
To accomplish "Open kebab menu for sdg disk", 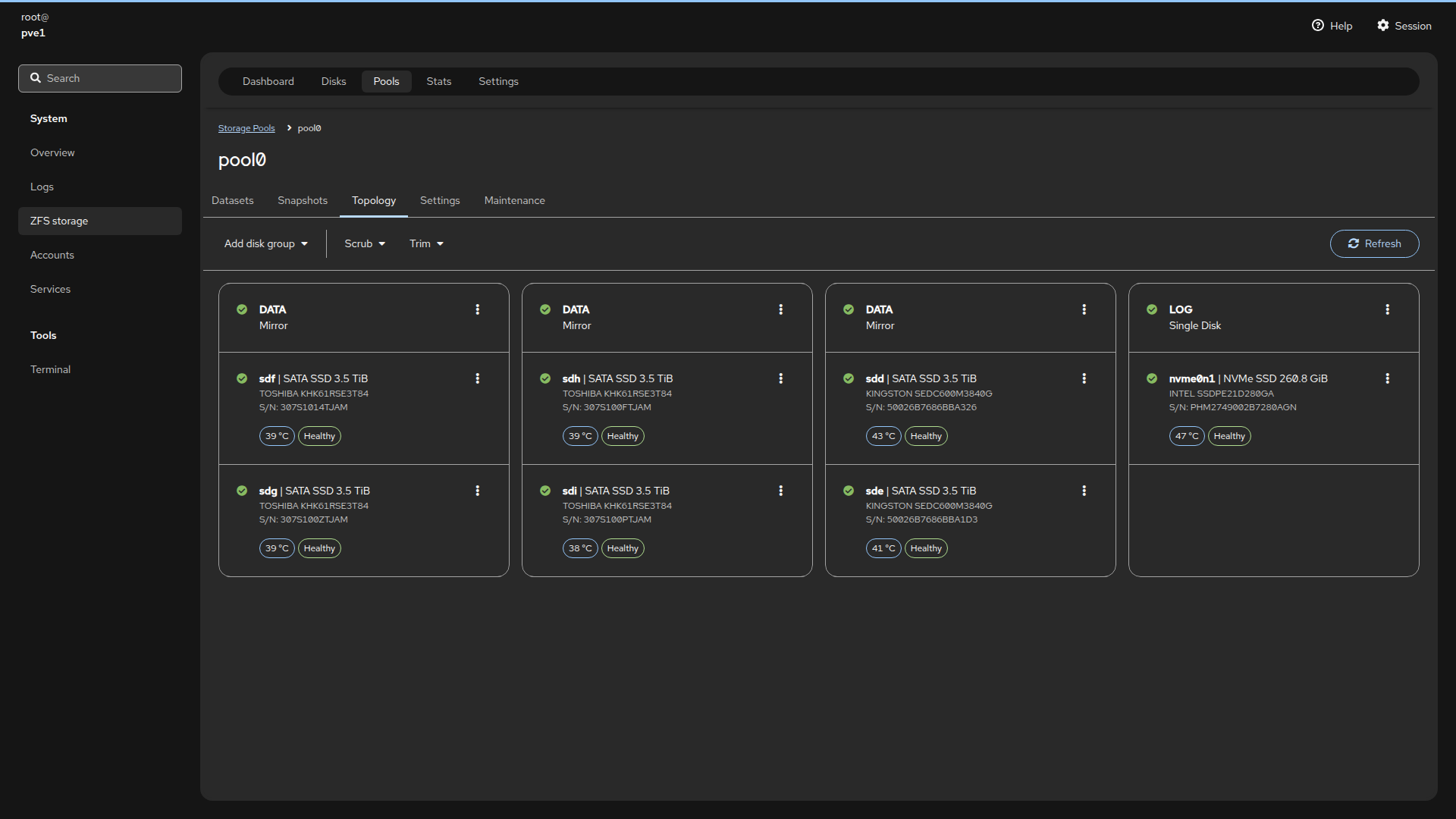I will pos(477,491).
